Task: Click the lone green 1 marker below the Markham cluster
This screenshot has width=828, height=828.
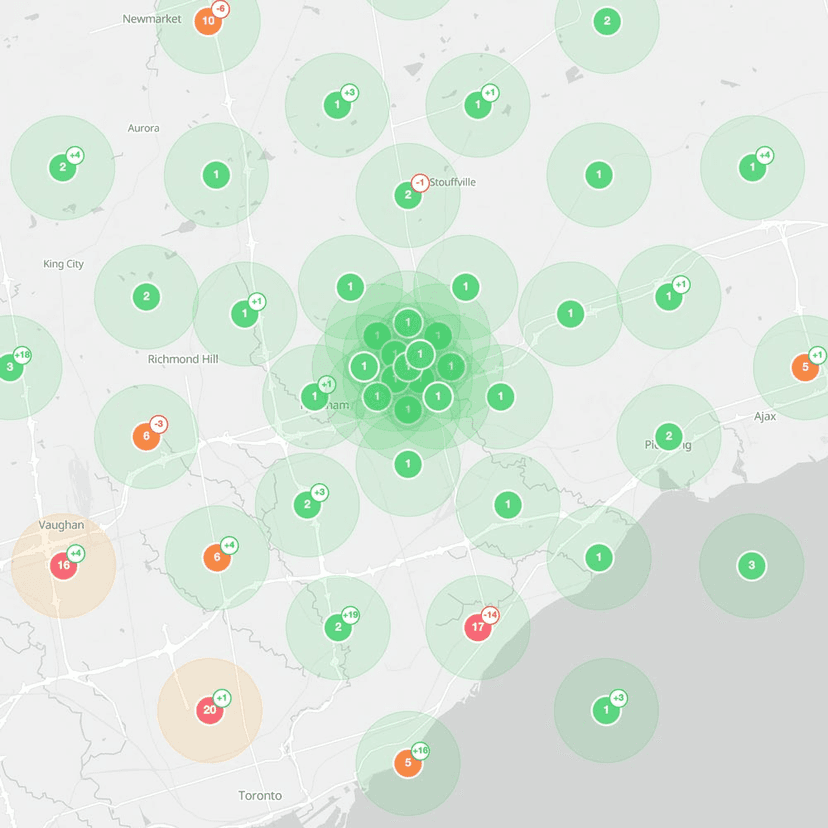Action: [x=407, y=463]
